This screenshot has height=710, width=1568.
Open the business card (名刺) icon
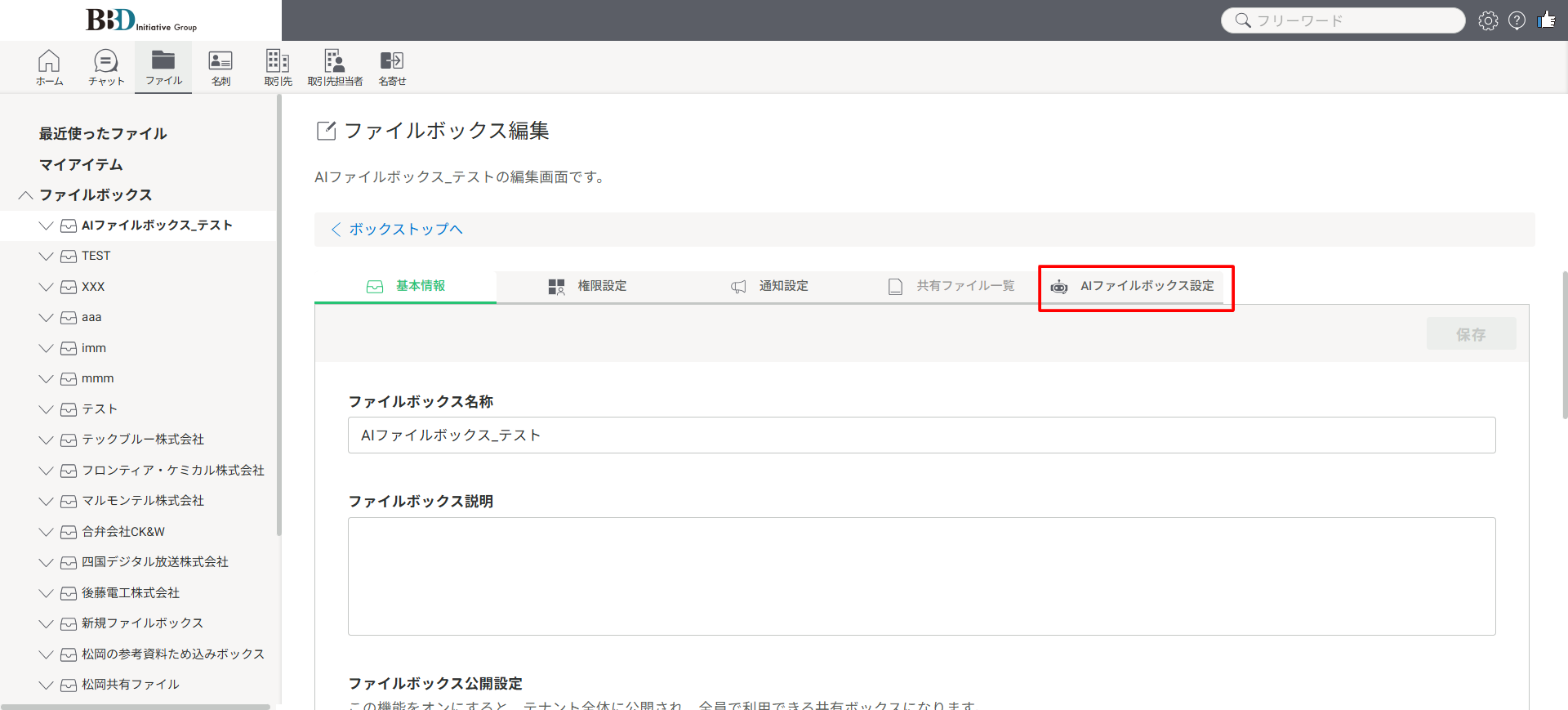tap(220, 67)
